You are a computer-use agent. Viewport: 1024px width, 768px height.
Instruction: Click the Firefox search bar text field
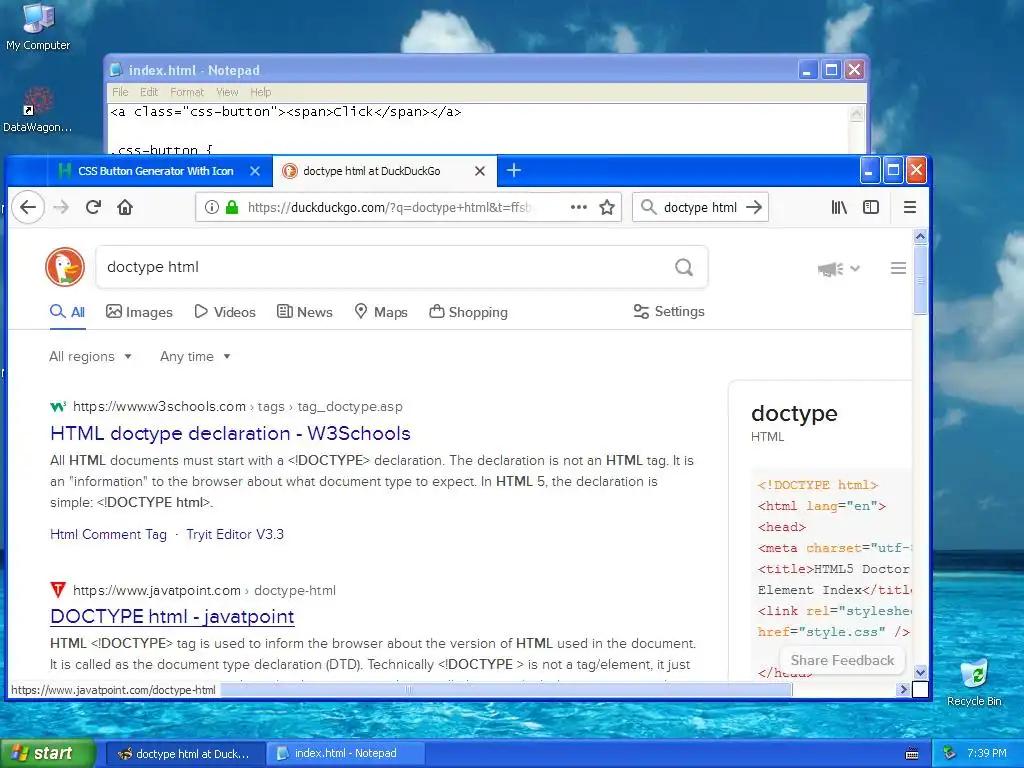pos(700,208)
